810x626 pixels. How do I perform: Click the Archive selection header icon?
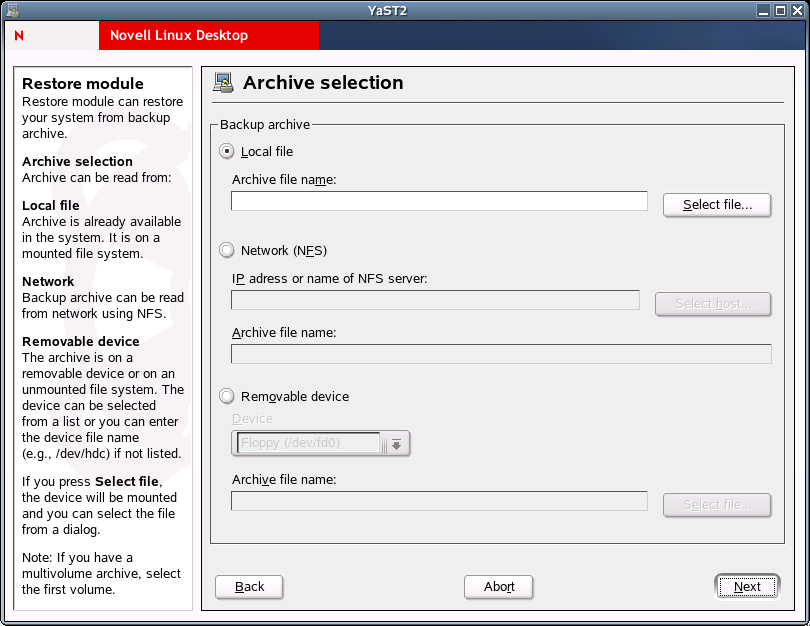[223, 83]
